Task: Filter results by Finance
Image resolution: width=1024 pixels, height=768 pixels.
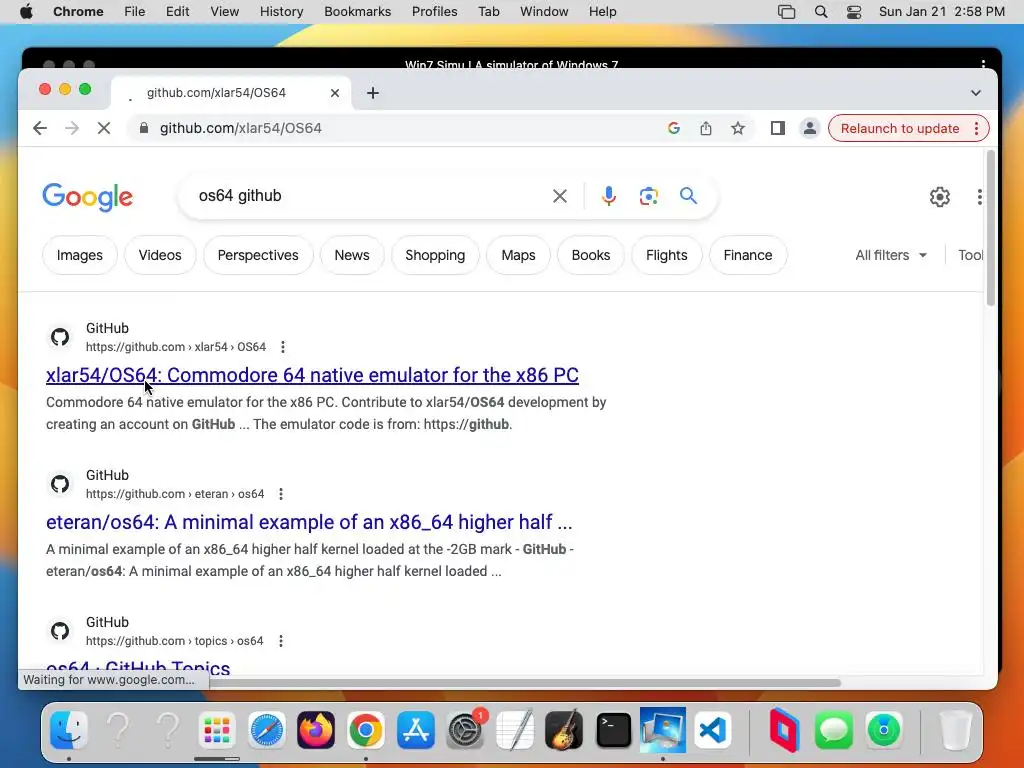Action: coord(748,255)
